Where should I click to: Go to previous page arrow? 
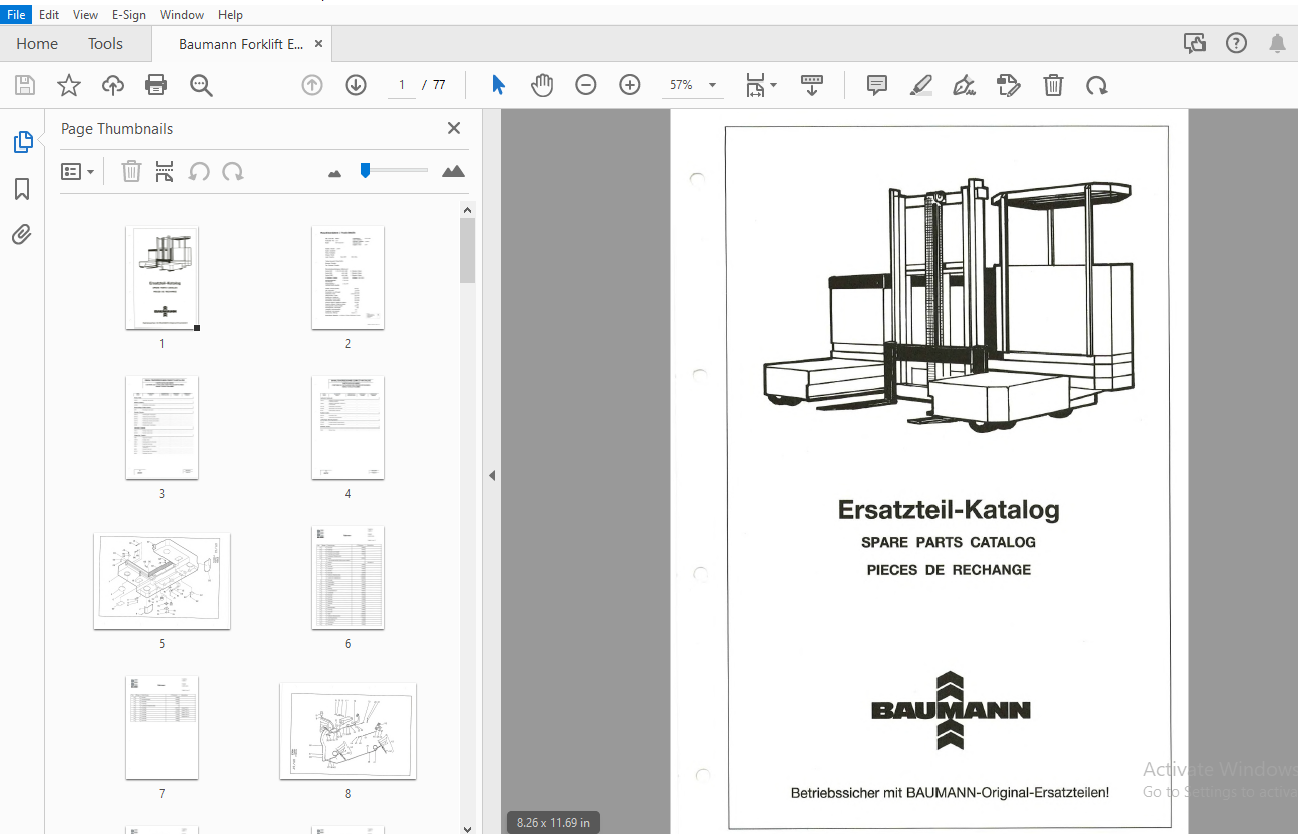click(x=312, y=85)
